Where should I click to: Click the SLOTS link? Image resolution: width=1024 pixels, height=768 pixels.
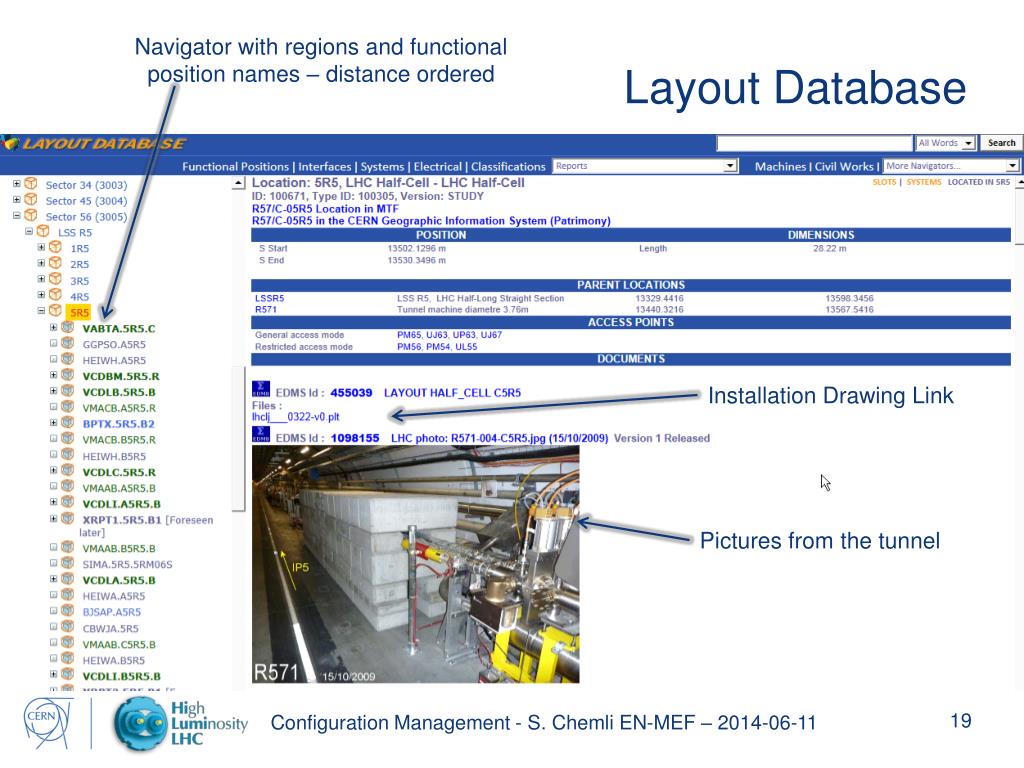coord(884,182)
